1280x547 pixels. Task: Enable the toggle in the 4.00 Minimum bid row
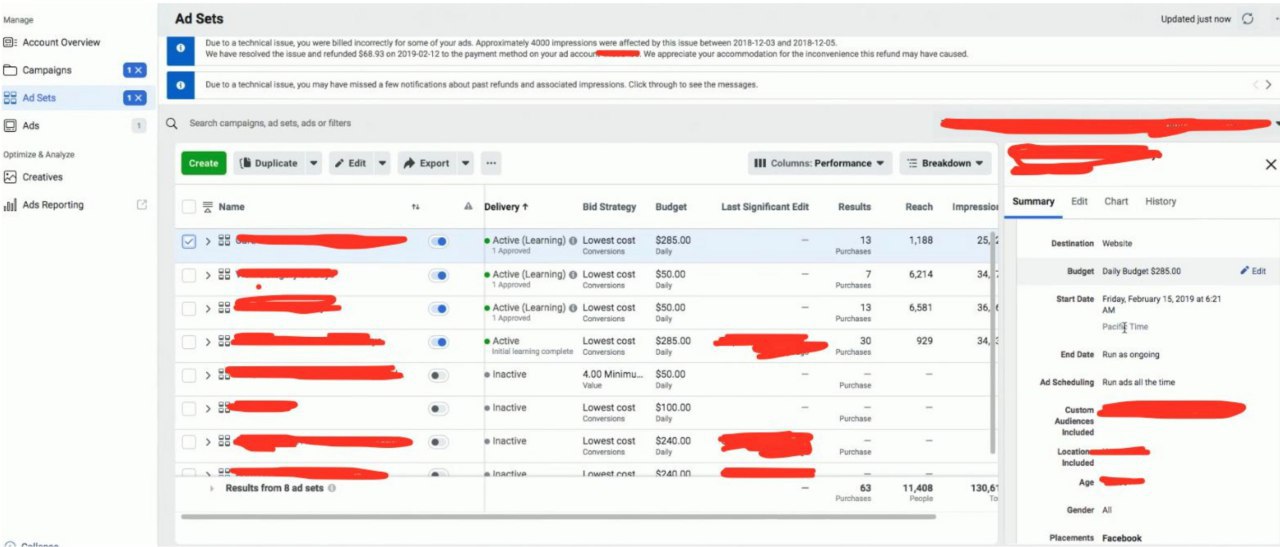coord(438,375)
